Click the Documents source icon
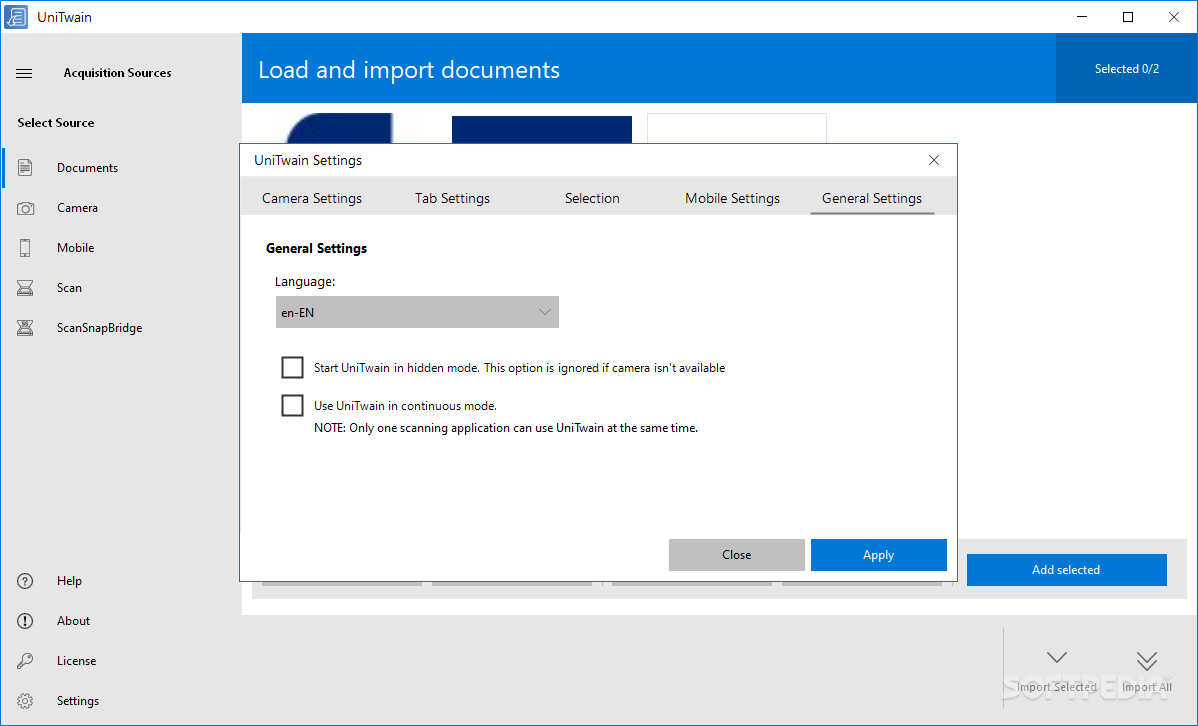 pyautogui.click(x=25, y=167)
